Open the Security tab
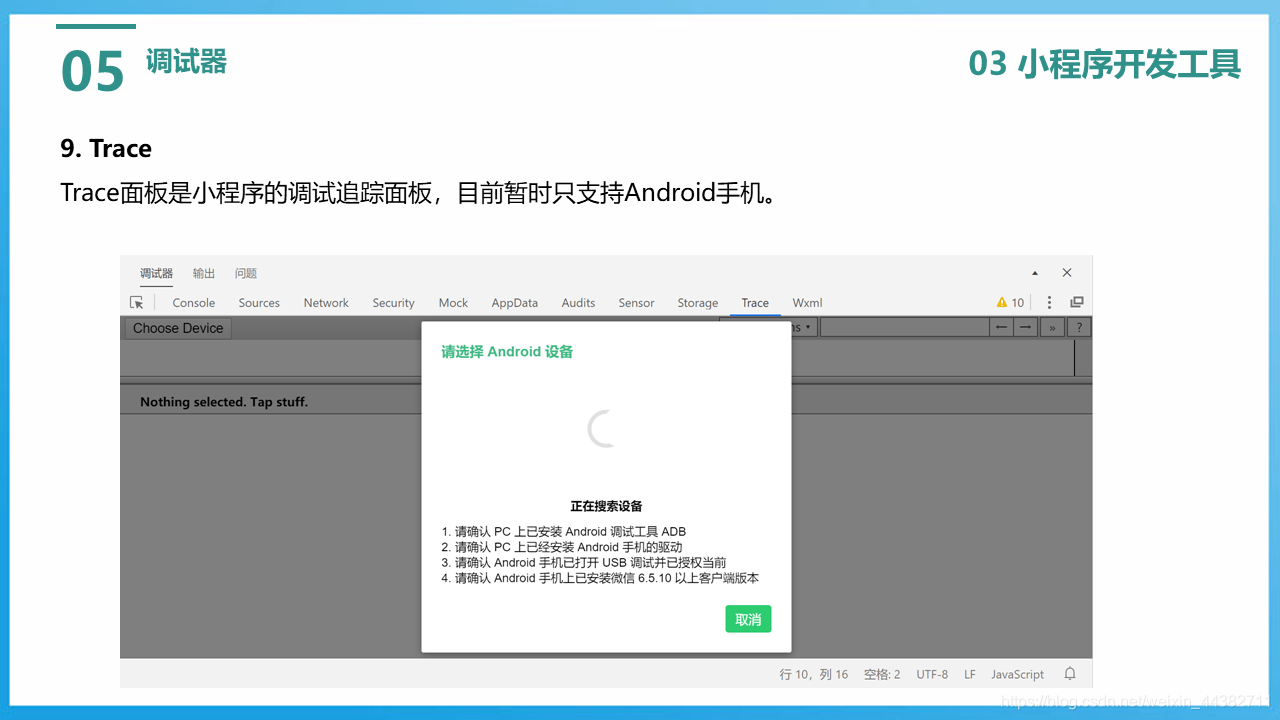1280x720 pixels. 393,303
